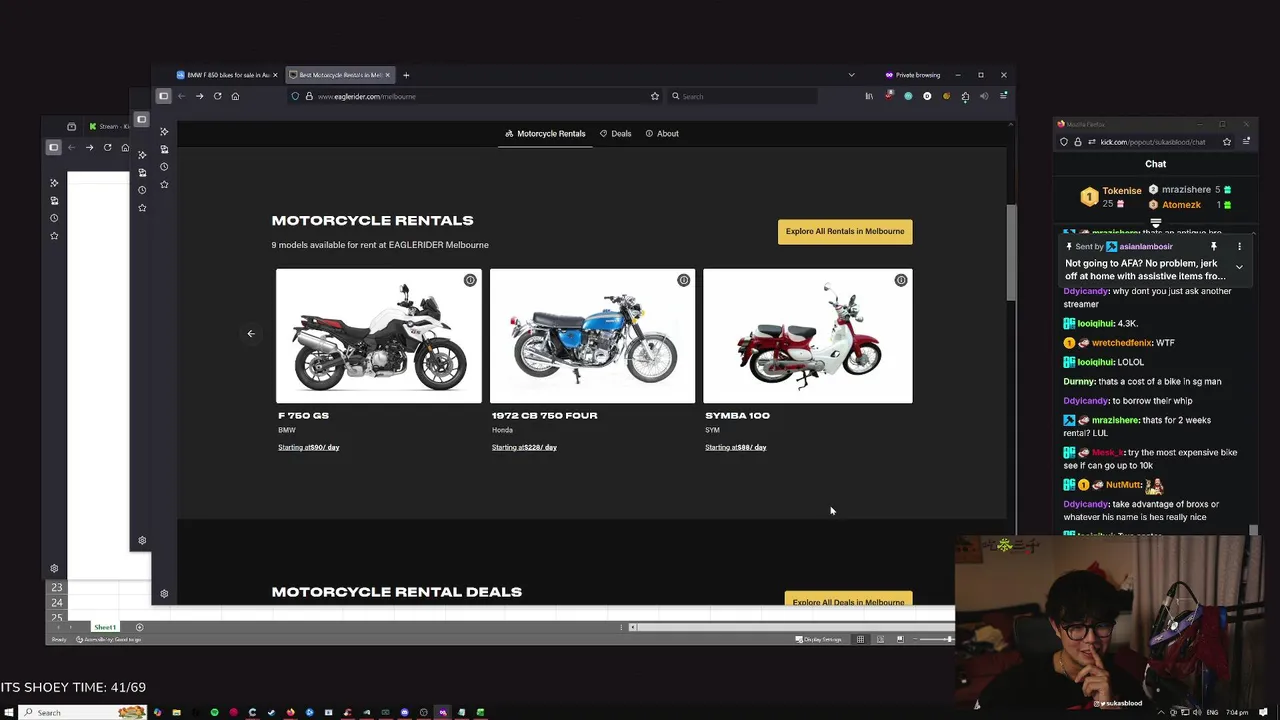The image size is (1280, 720).
Task: Open pinned message three-dot options
Action: tap(1239, 246)
